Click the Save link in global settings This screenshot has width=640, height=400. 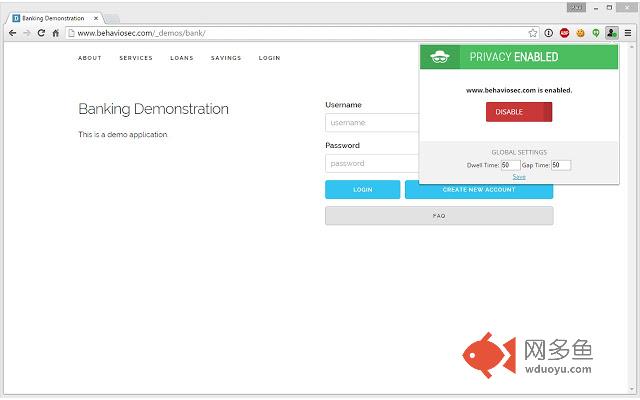(519, 176)
